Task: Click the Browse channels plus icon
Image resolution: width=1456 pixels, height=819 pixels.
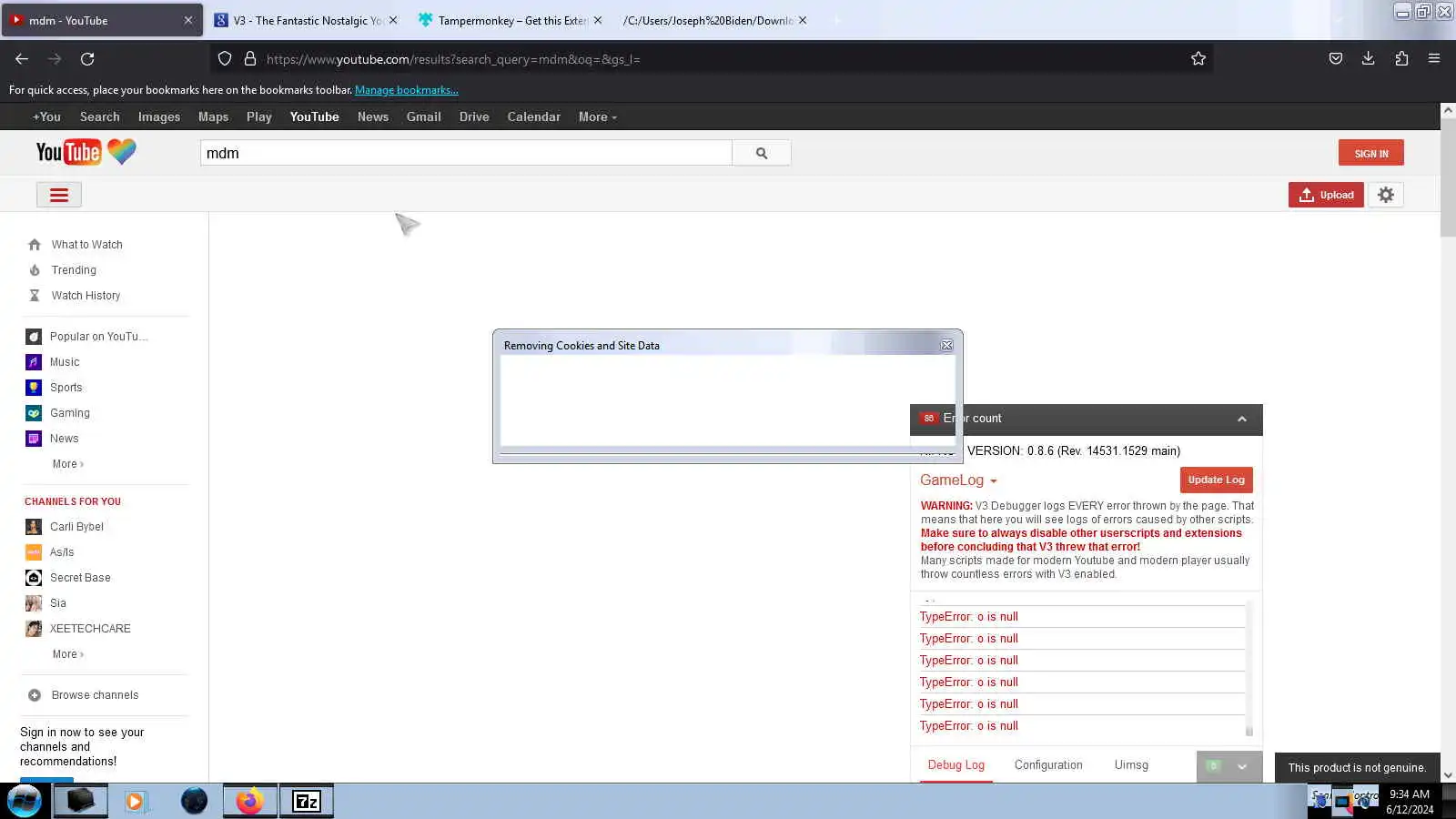Action: [35, 695]
